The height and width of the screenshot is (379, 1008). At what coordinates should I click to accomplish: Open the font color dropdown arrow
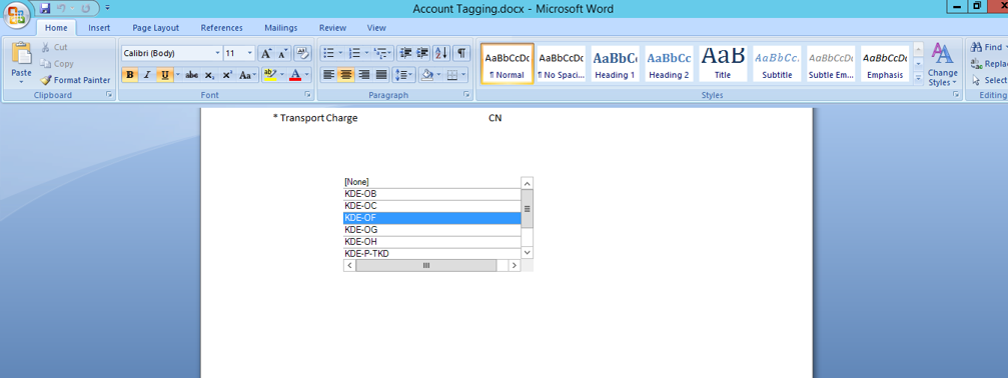tap(307, 75)
